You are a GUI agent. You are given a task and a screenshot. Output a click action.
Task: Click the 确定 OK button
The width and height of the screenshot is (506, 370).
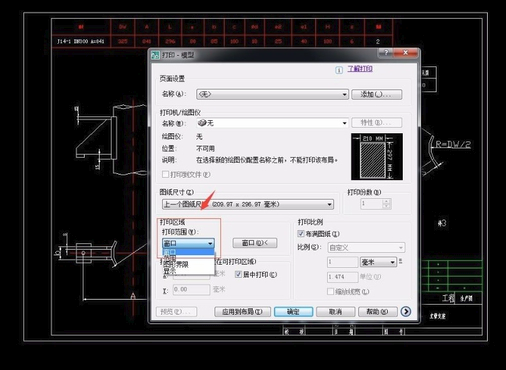(x=293, y=312)
